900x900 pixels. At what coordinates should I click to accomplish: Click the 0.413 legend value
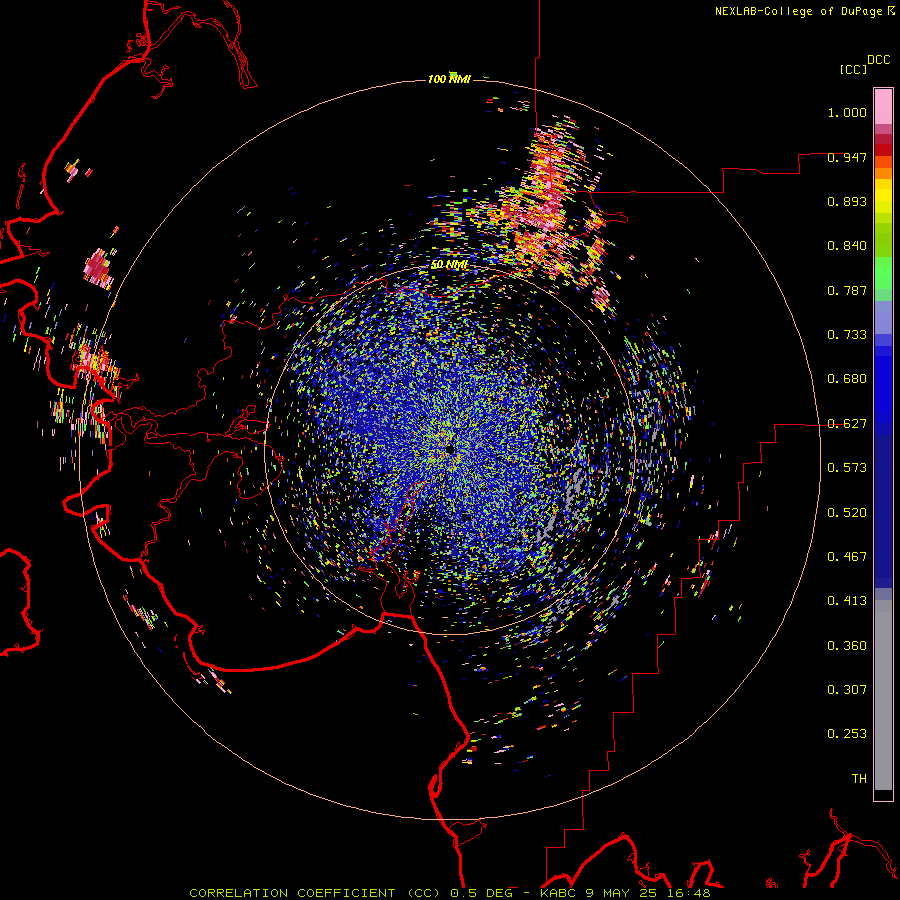(x=847, y=601)
